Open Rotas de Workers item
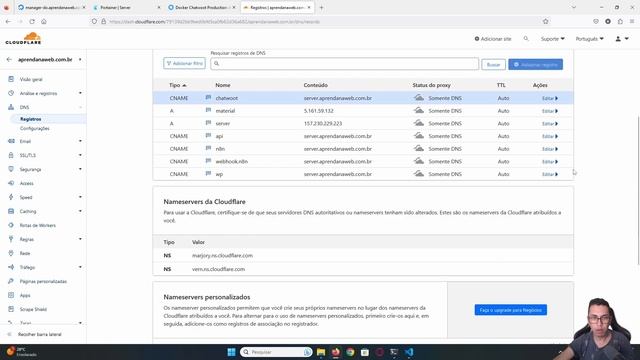This screenshot has height=360, width=640. tap(38, 225)
